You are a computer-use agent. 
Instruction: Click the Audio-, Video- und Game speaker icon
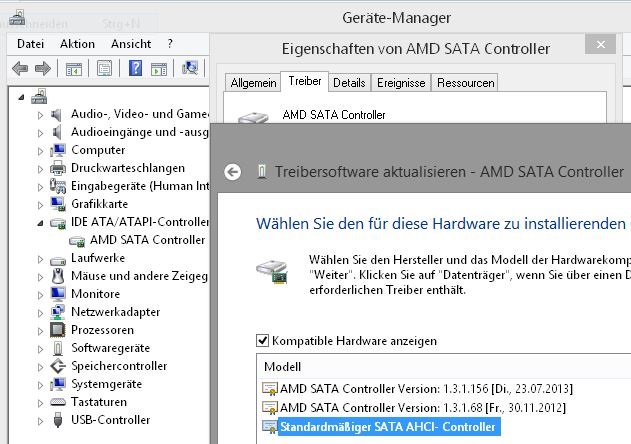[57, 115]
